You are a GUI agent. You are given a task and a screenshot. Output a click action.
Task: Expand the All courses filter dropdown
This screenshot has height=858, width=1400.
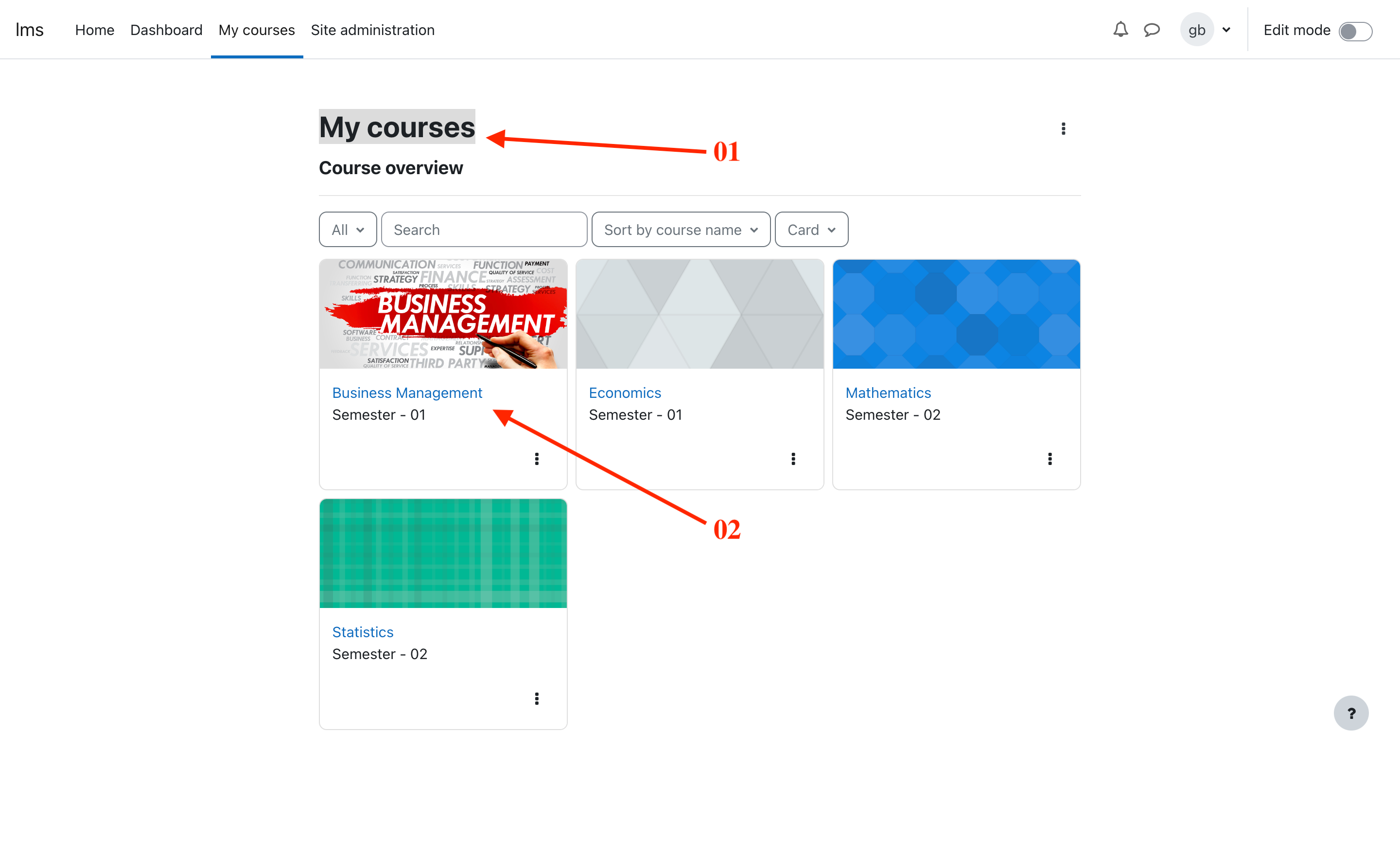coord(348,230)
